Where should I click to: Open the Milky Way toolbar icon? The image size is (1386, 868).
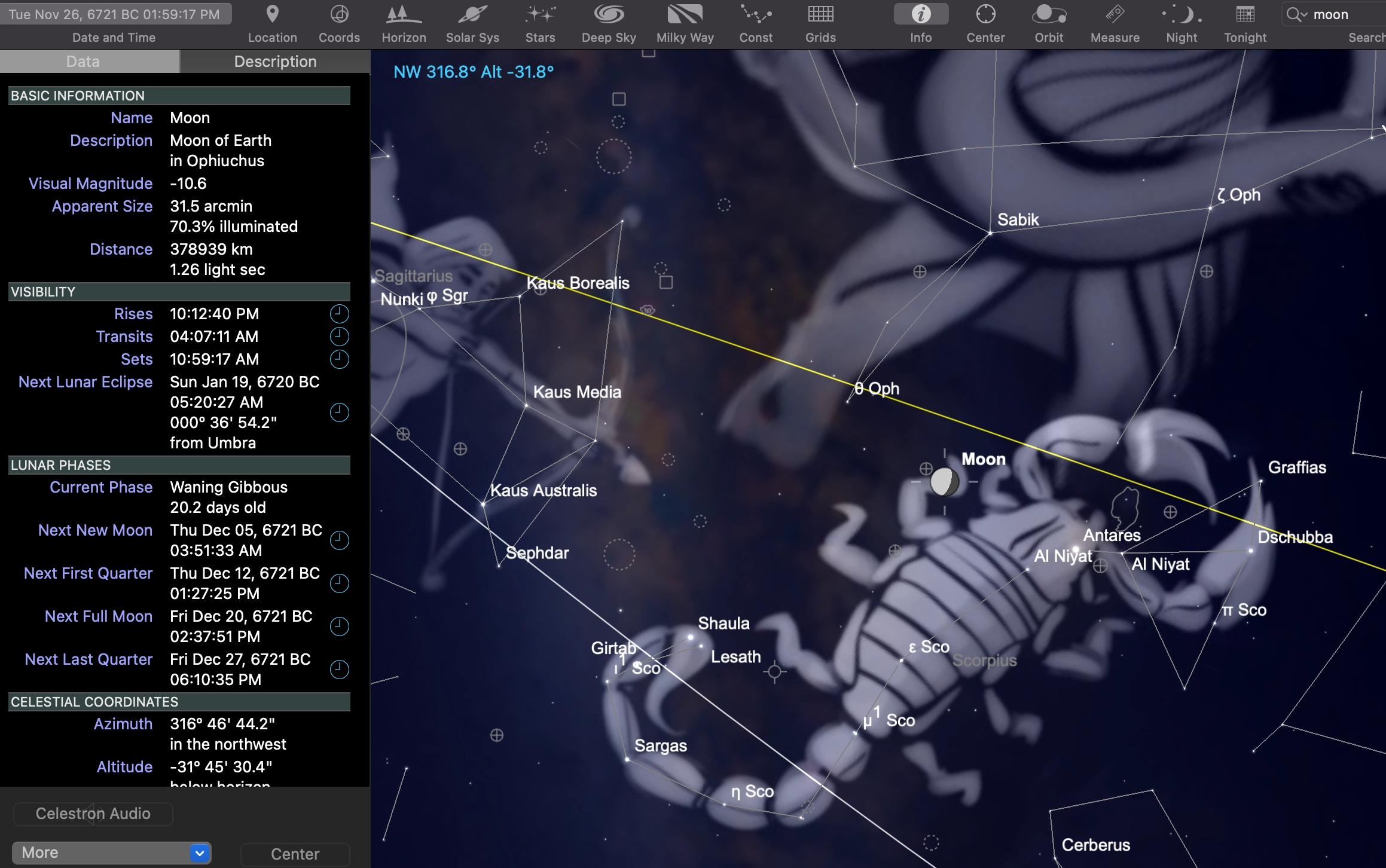[685, 15]
